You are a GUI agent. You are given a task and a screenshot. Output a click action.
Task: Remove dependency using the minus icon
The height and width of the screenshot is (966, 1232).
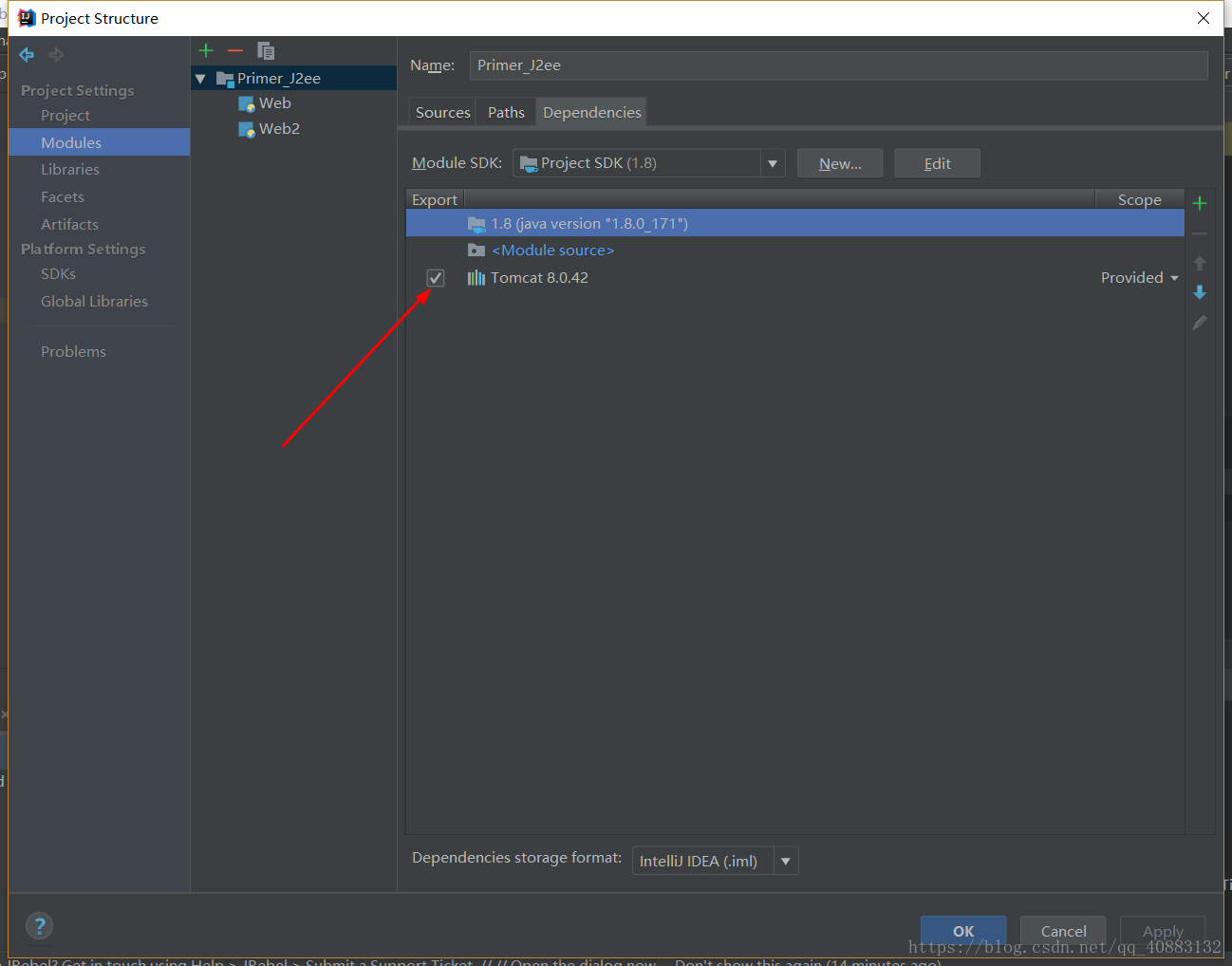pos(1200,233)
